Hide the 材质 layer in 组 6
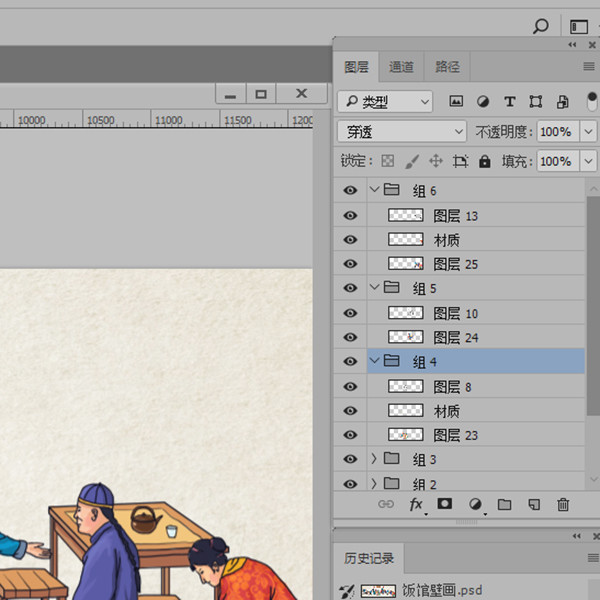The height and width of the screenshot is (600, 600). coord(350,240)
